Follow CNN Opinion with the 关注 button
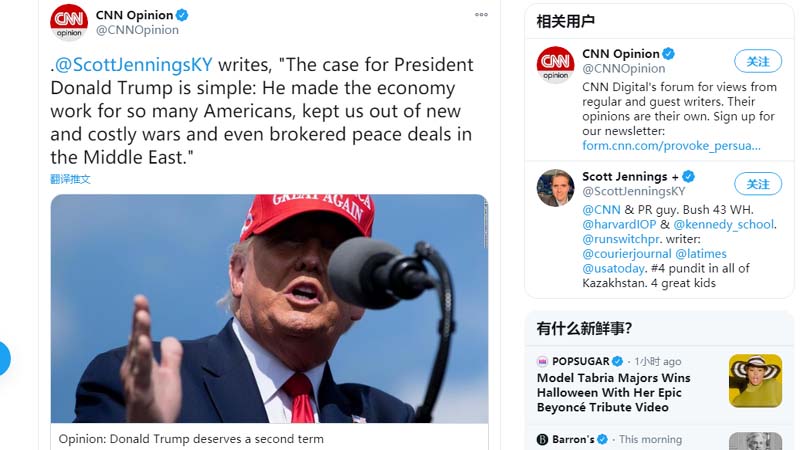 pyautogui.click(x=758, y=62)
